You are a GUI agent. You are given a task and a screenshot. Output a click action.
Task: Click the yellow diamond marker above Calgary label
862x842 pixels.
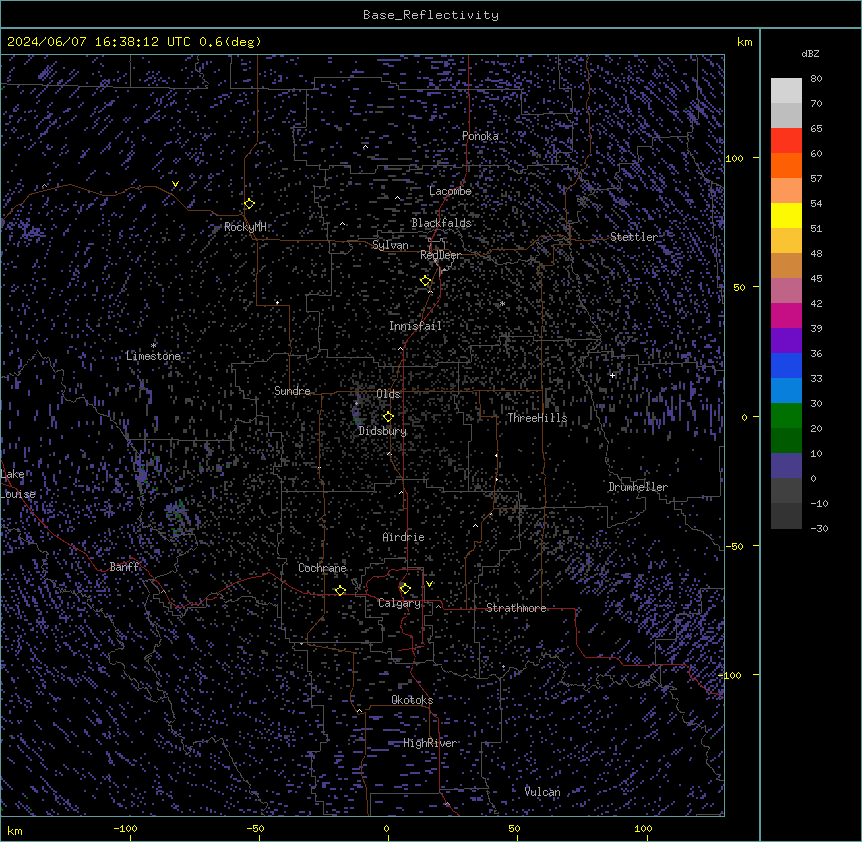pos(405,589)
